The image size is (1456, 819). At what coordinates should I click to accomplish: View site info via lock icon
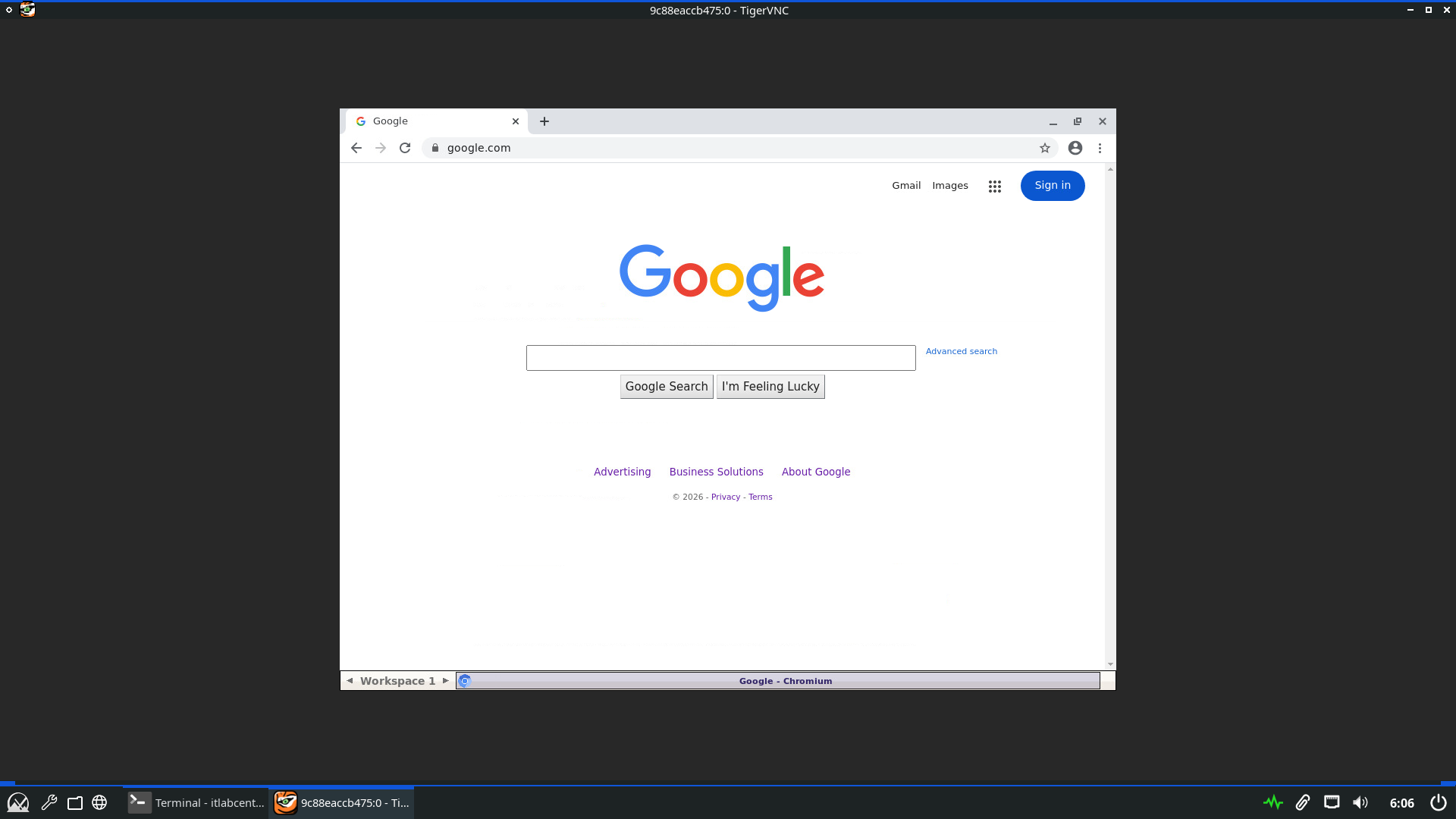click(435, 148)
